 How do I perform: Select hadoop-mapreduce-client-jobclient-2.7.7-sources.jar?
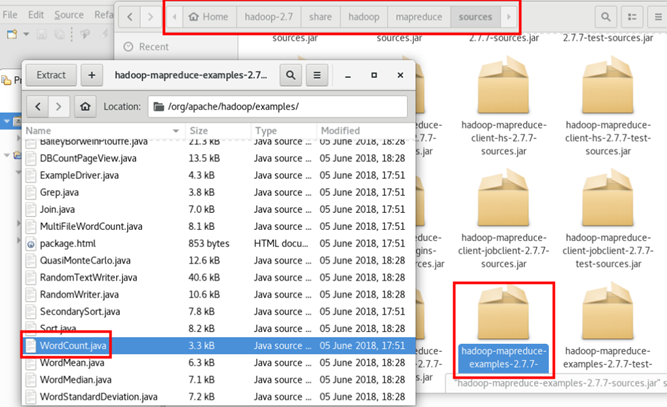point(504,219)
